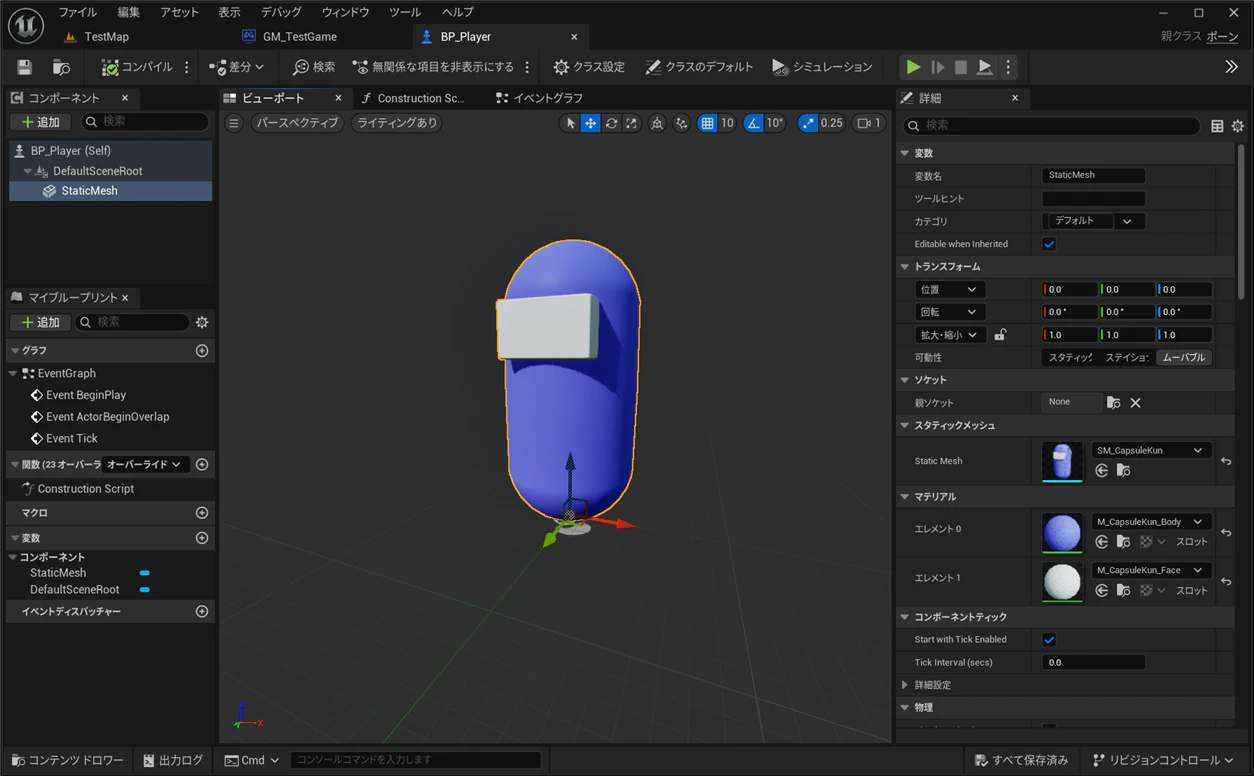Select the rotate tool in viewport toolbar
The width and height of the screenshot is (1254, 776).
(611, 123)
